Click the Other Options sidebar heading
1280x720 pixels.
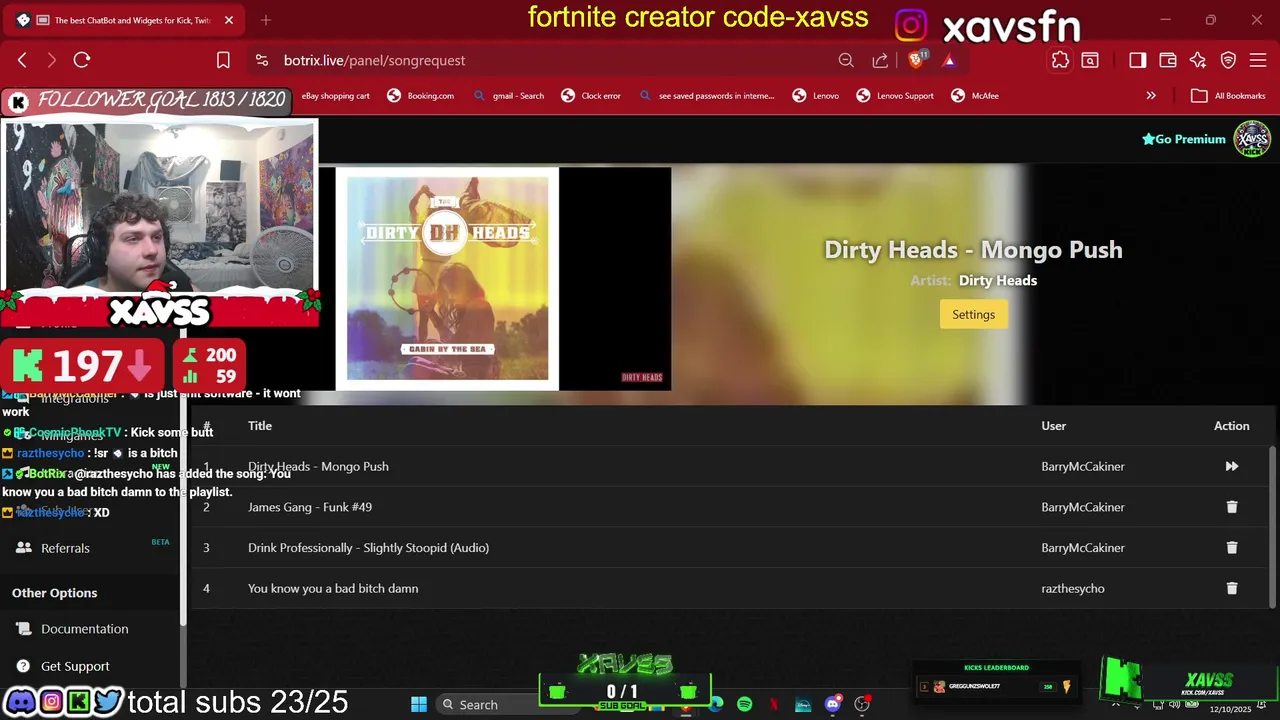(x=54, y=593)
